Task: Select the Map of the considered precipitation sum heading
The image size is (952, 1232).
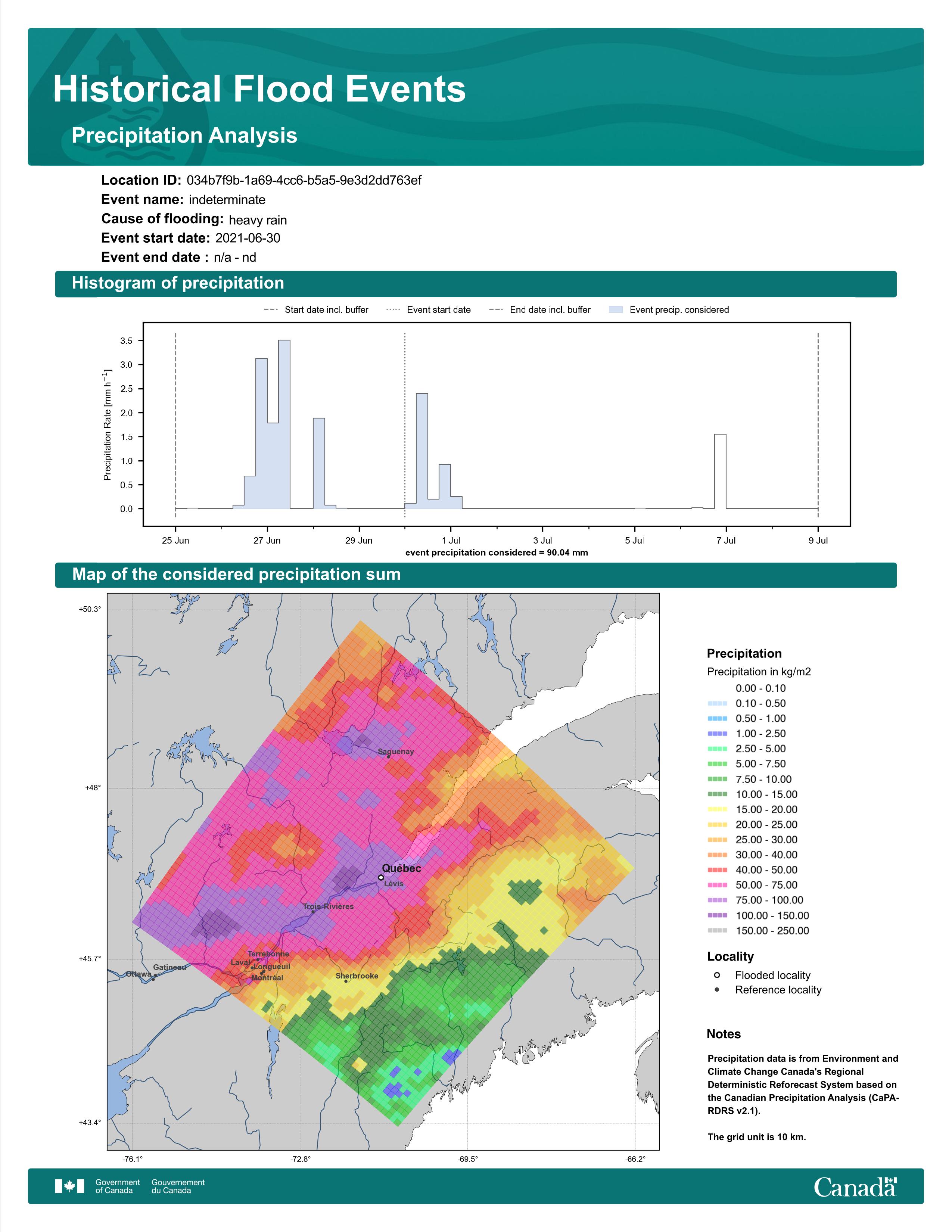Action: point(236,574)
